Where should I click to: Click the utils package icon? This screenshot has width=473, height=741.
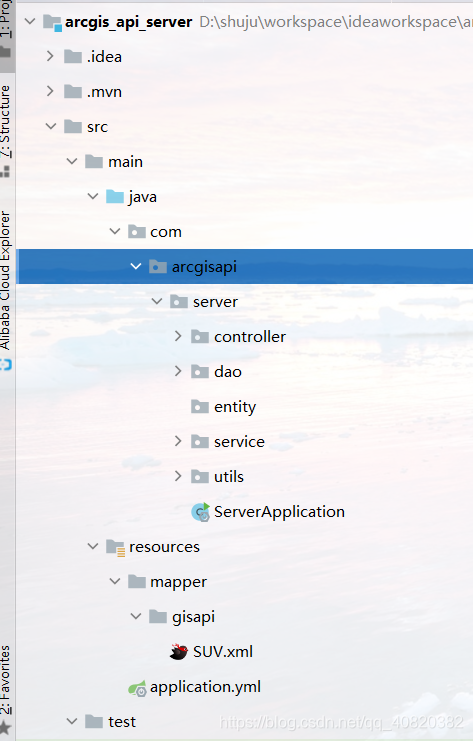pyautogui.click(x=200, y=476)
